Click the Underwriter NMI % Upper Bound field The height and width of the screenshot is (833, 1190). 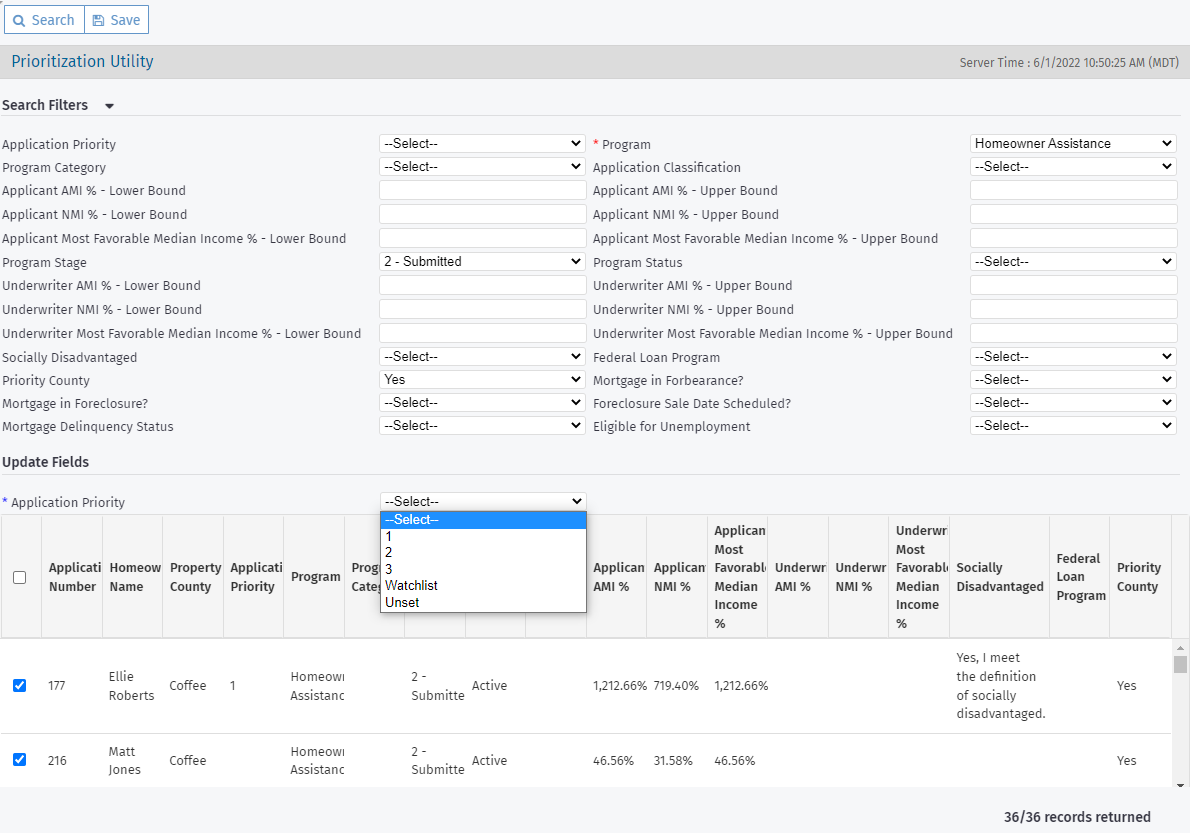tap(1071, 309)
